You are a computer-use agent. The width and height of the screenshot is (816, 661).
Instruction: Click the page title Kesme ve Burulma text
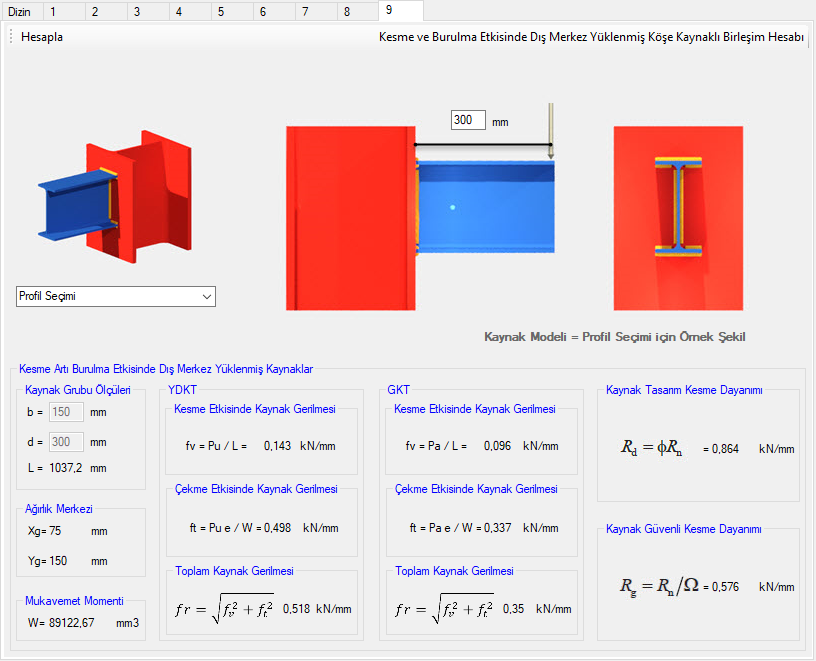[x=591, y=37]
